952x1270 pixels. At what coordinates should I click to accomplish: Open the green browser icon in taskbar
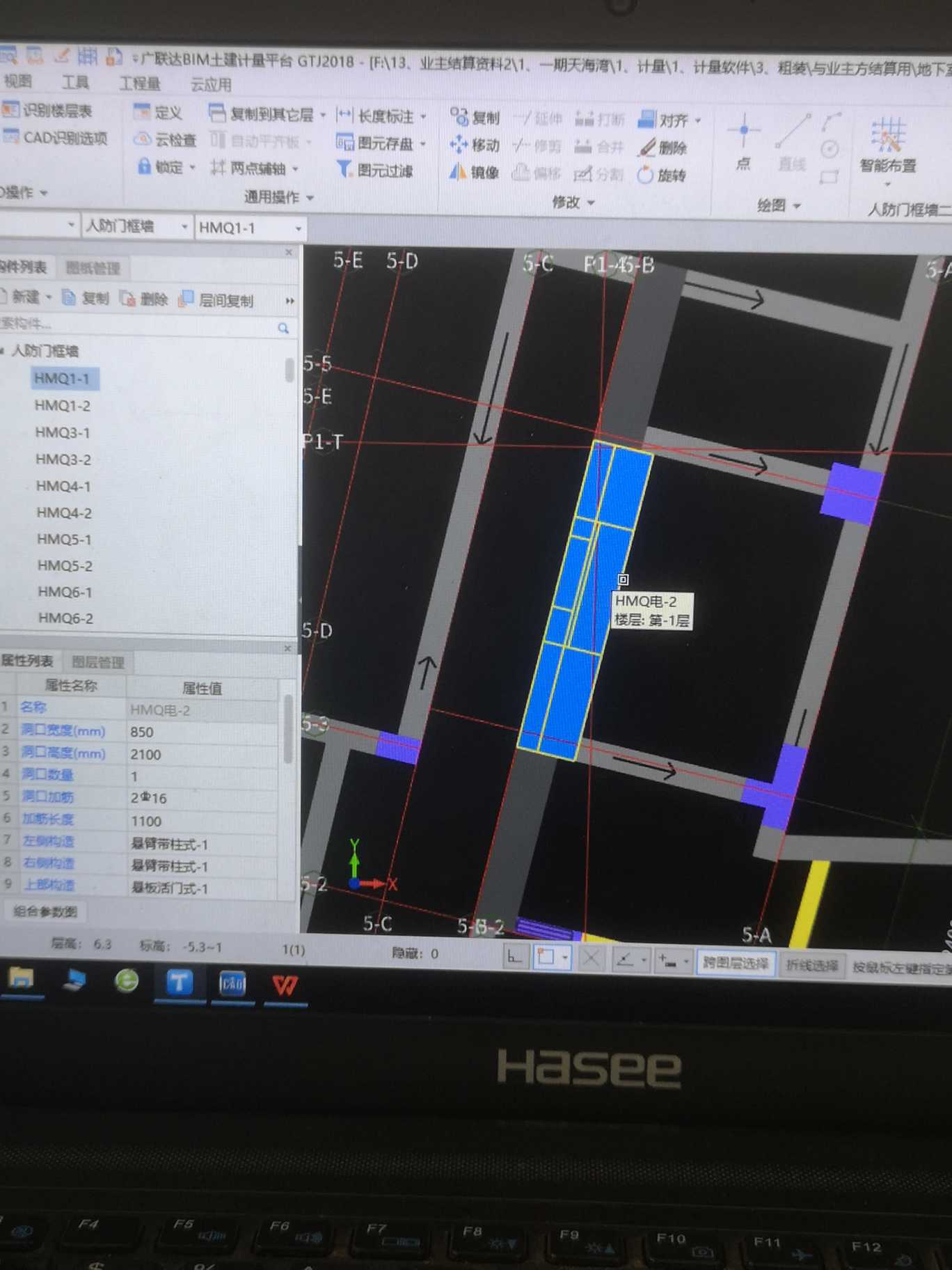tap(127, 980)
